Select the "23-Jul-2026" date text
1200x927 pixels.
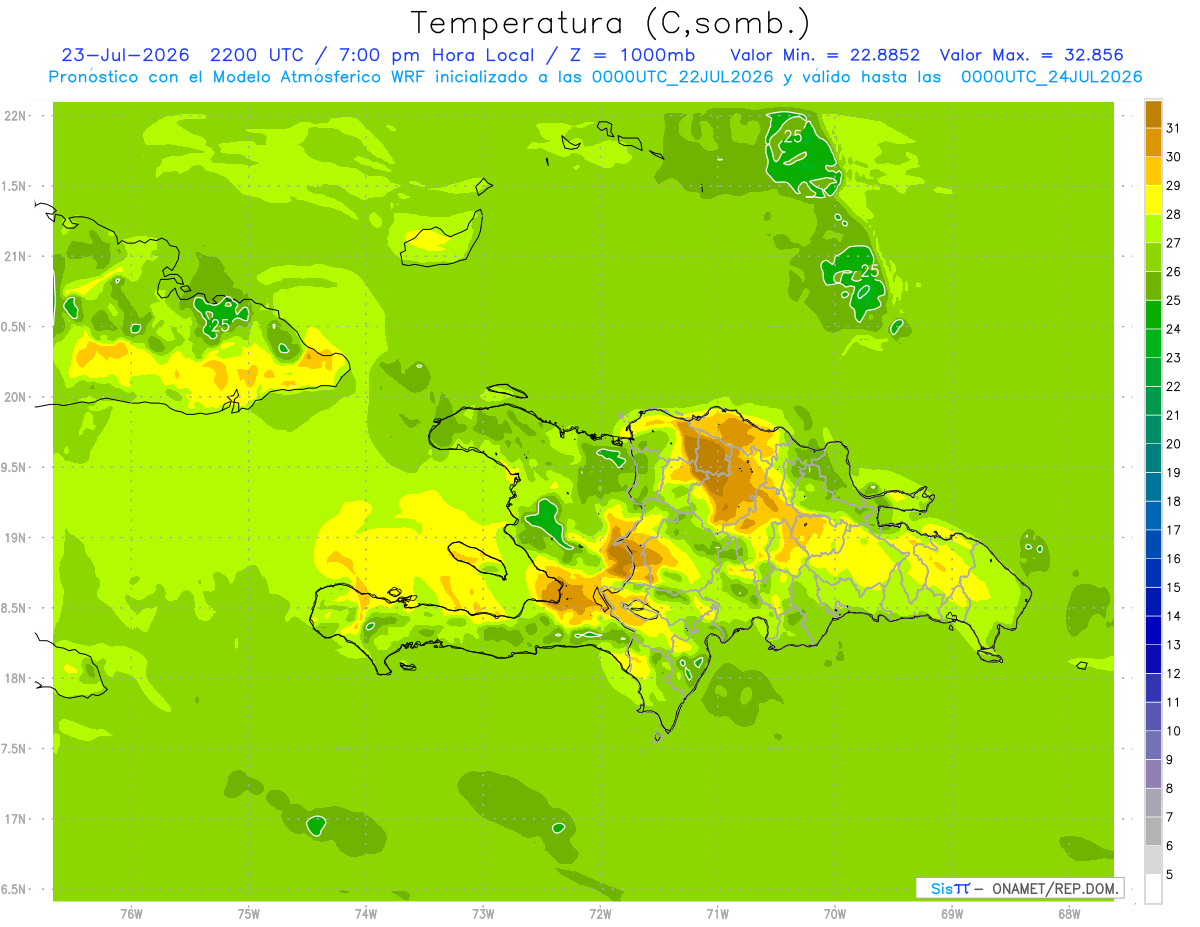point(125,55)
